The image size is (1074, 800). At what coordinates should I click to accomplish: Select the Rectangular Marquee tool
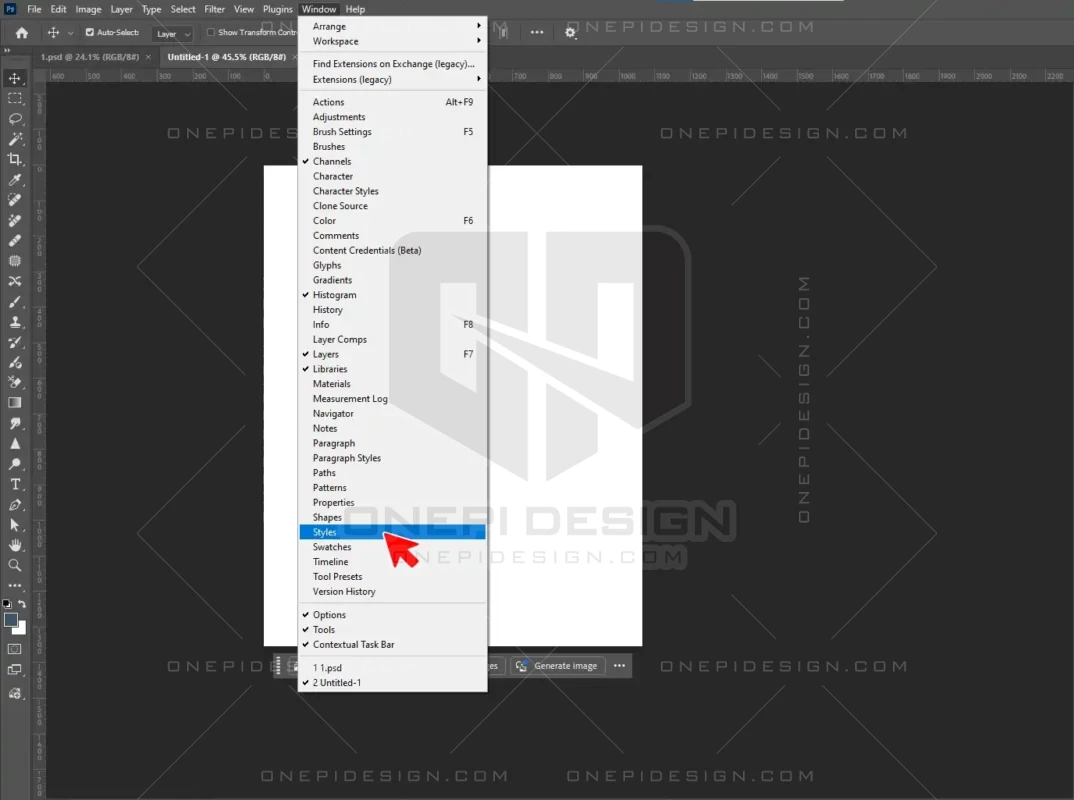tap(15, 99)
